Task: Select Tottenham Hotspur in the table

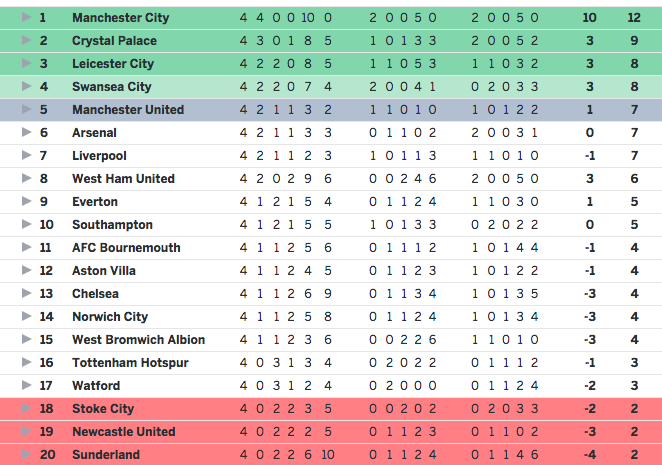Action: (130, 363)
